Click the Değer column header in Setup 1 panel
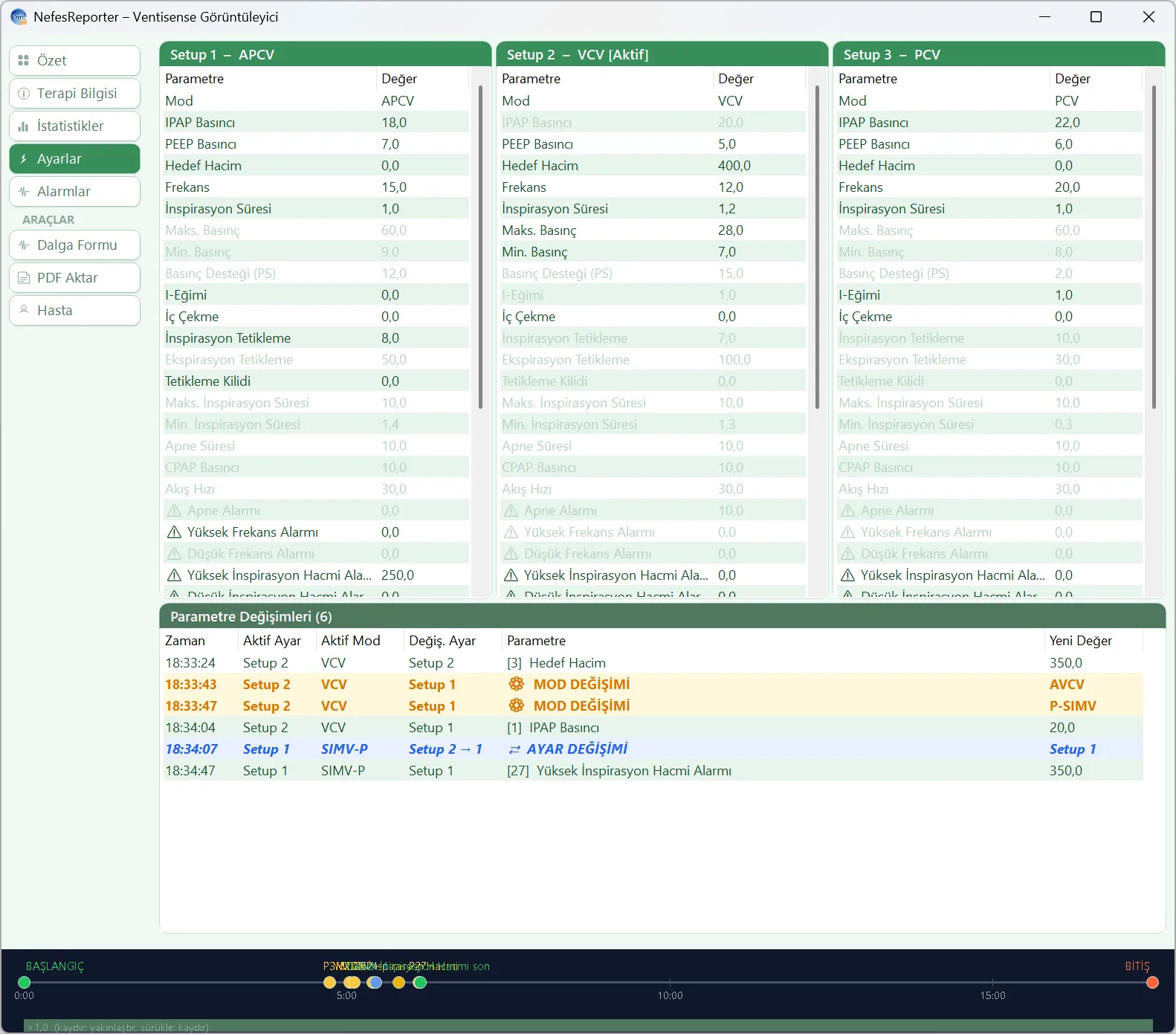This screenshot has height=1034, width=1176. [x=423, y=79]
